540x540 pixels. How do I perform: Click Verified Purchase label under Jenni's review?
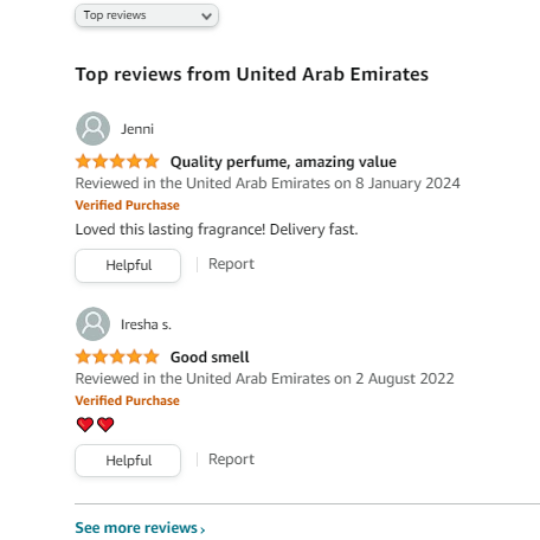[127, 205]
